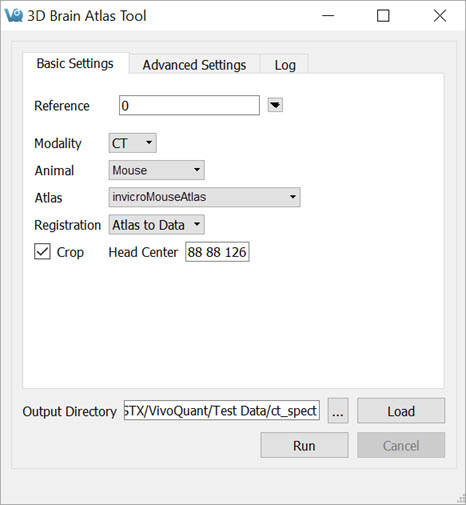Click the Output Directory label text
Viewport: 466px width, 505px height.
point(70,411)
